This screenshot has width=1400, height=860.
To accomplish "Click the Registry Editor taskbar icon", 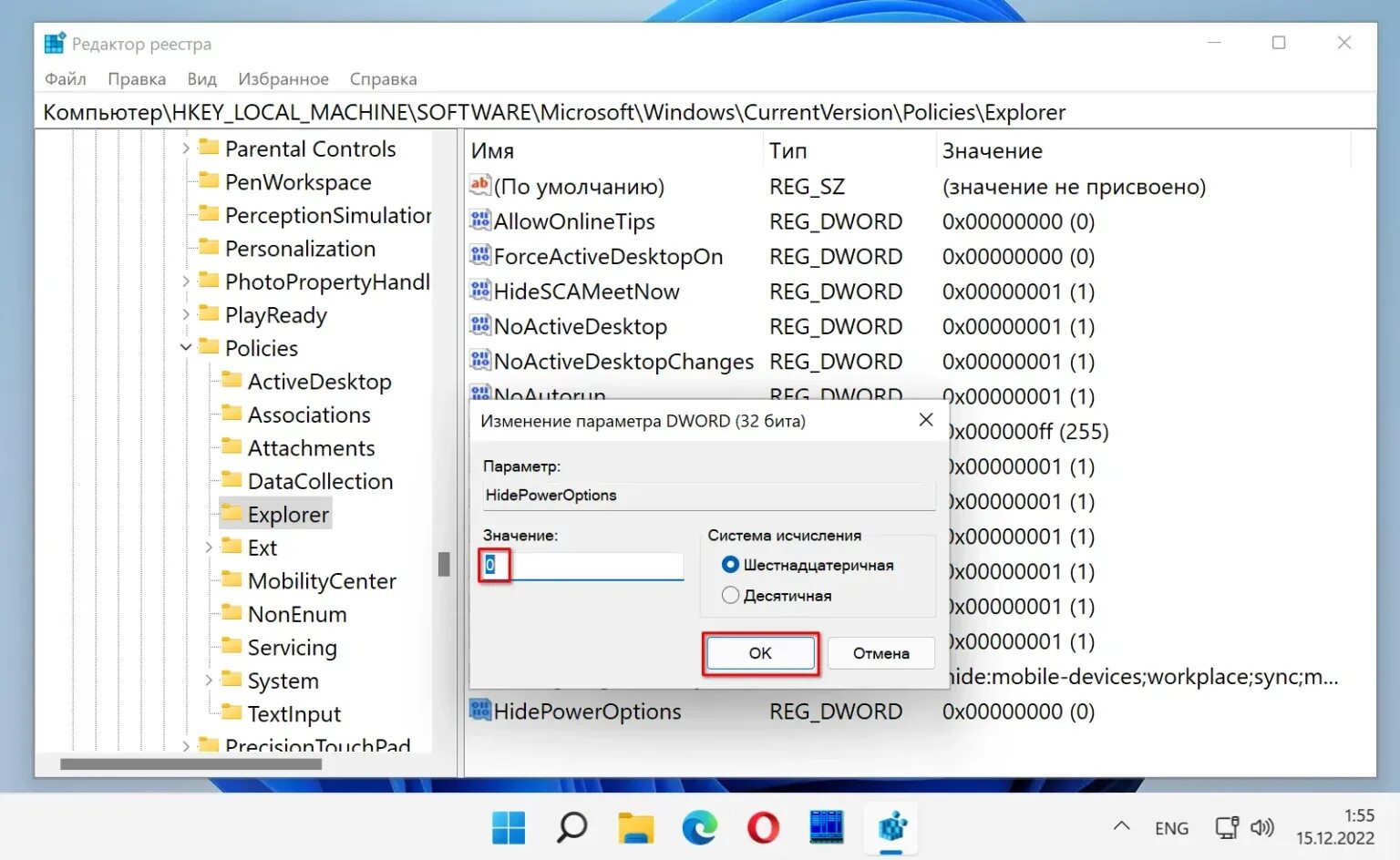I will [x=891, y=827].
